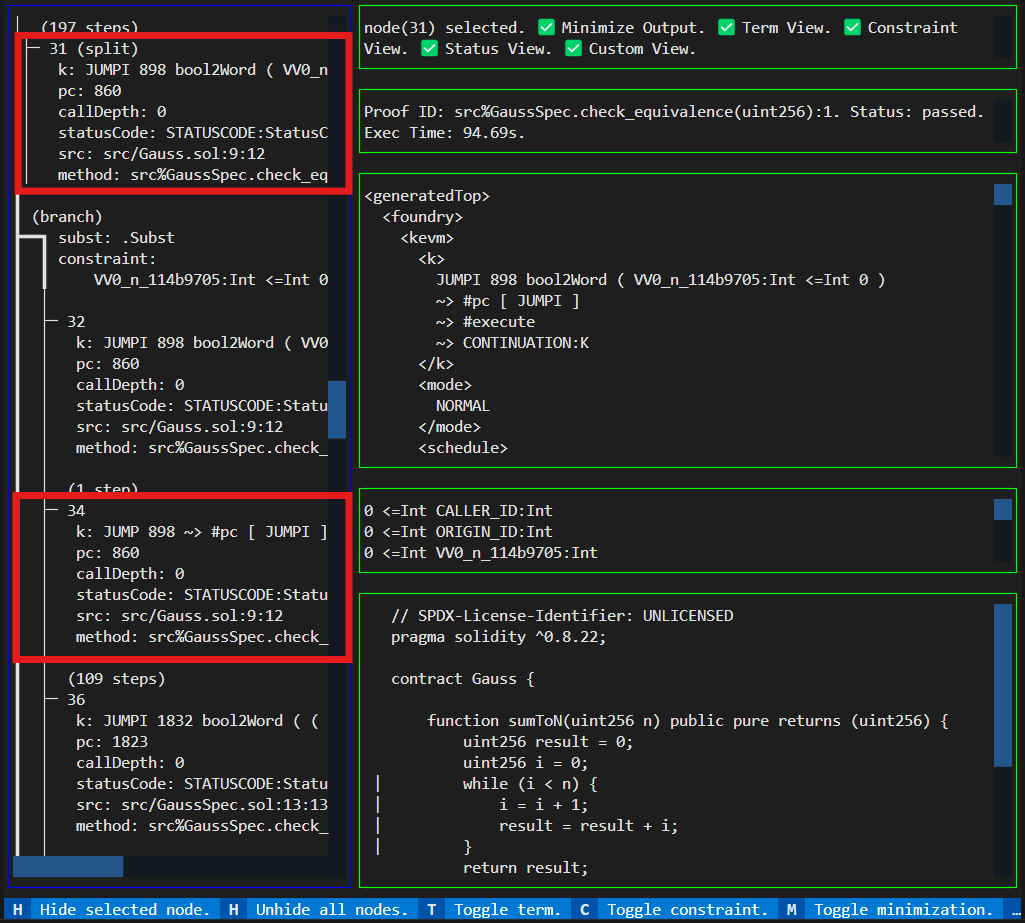Click the 'node(31) selected.' status text
The width and height of the screenshot is (1025, 923).
(x=445, y=27)
